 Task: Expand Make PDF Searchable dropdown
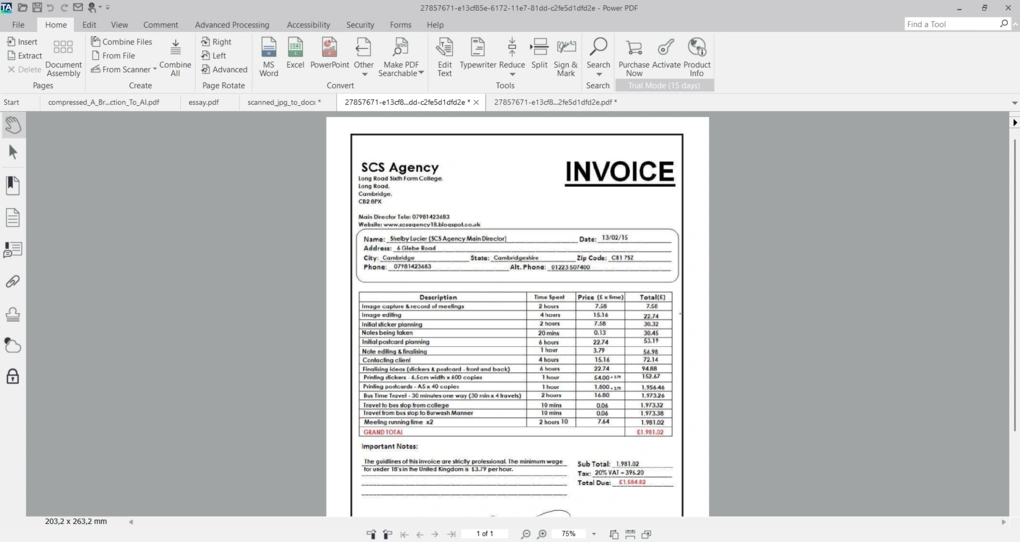[421, 73]
